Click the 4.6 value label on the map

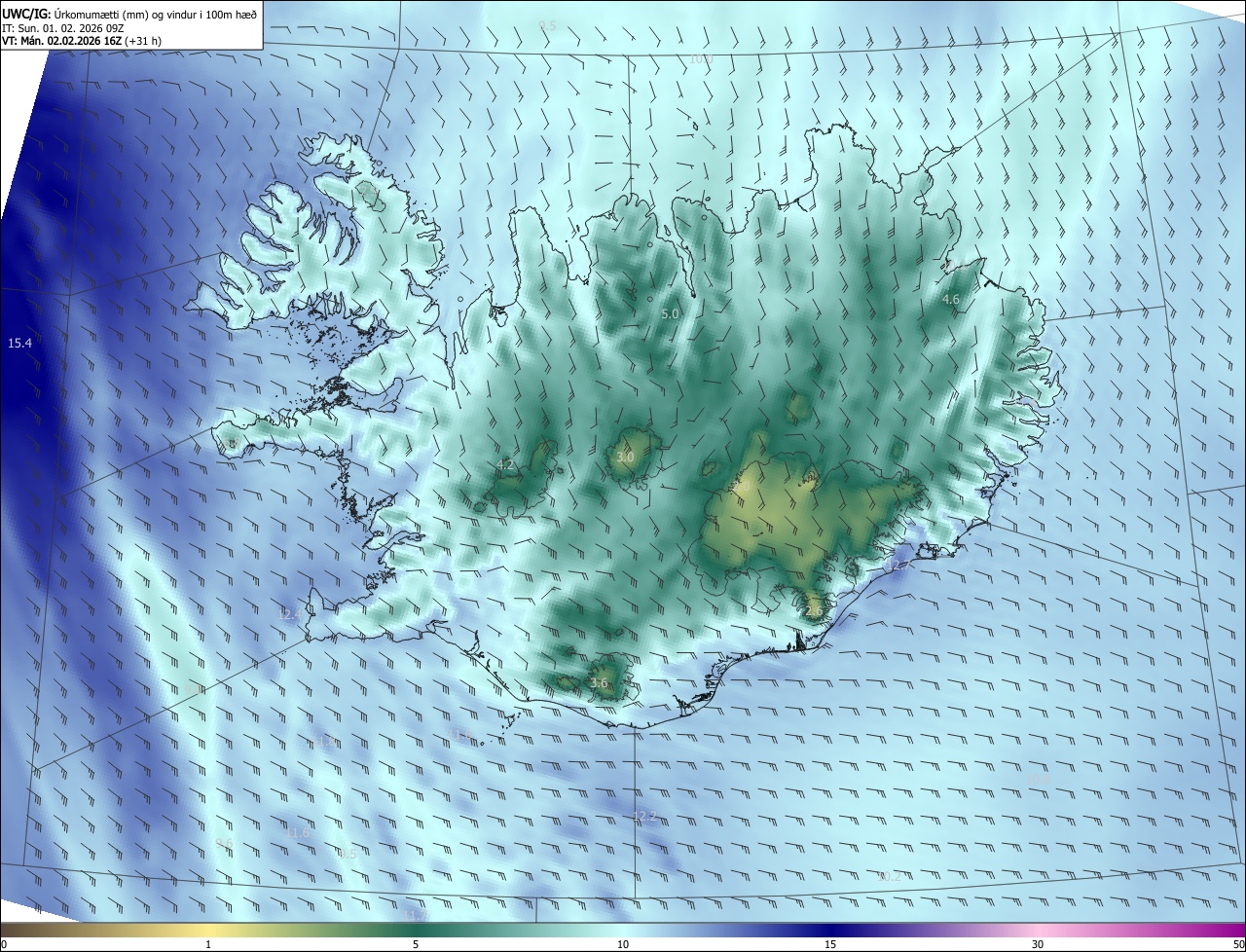click(951, 300)
